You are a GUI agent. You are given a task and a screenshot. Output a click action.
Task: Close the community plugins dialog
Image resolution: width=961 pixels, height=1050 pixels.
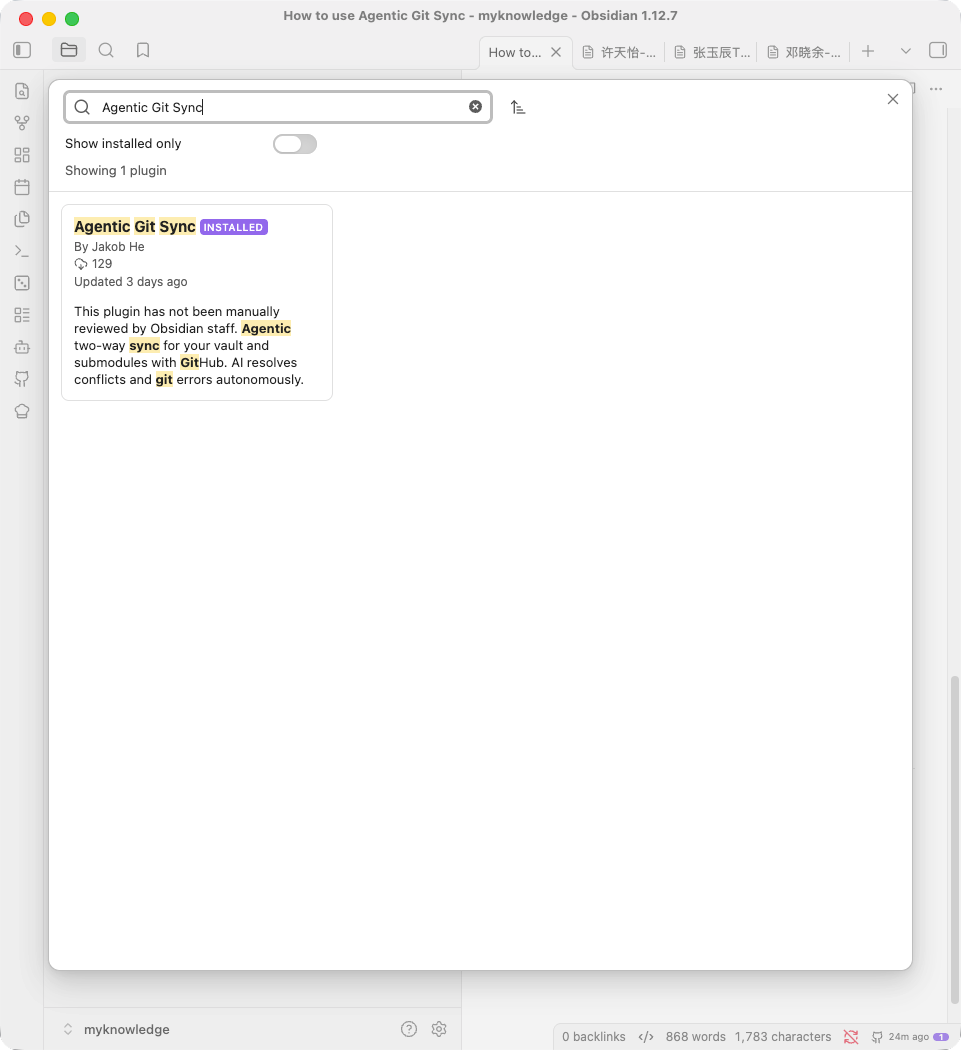coord(893,99)
